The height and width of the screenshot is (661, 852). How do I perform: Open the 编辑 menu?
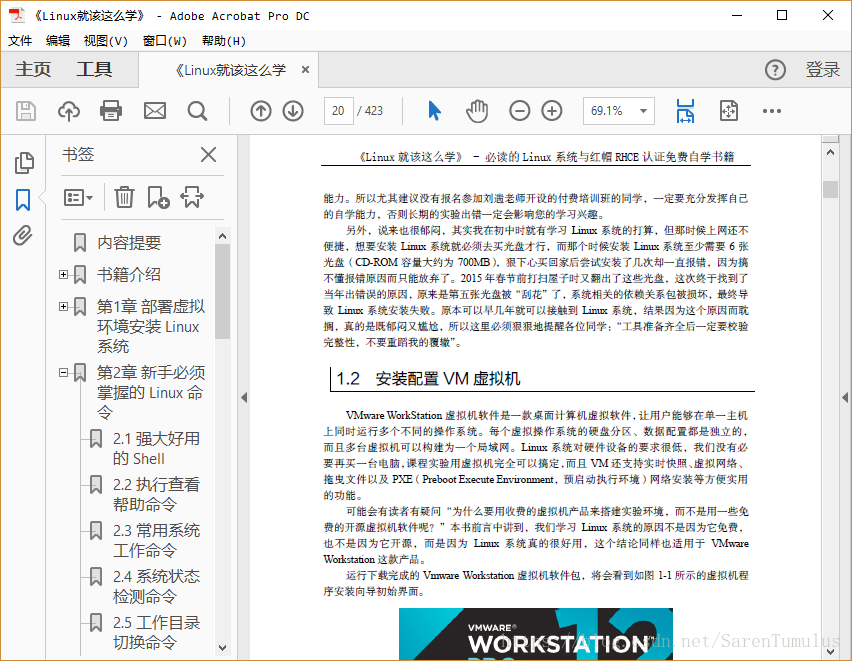click(58, 41)
